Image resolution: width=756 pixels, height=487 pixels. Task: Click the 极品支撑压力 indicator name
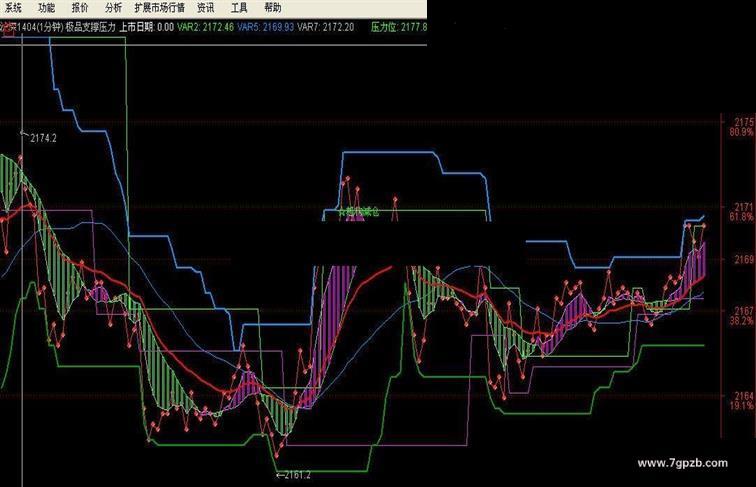[x=90, y=27]
